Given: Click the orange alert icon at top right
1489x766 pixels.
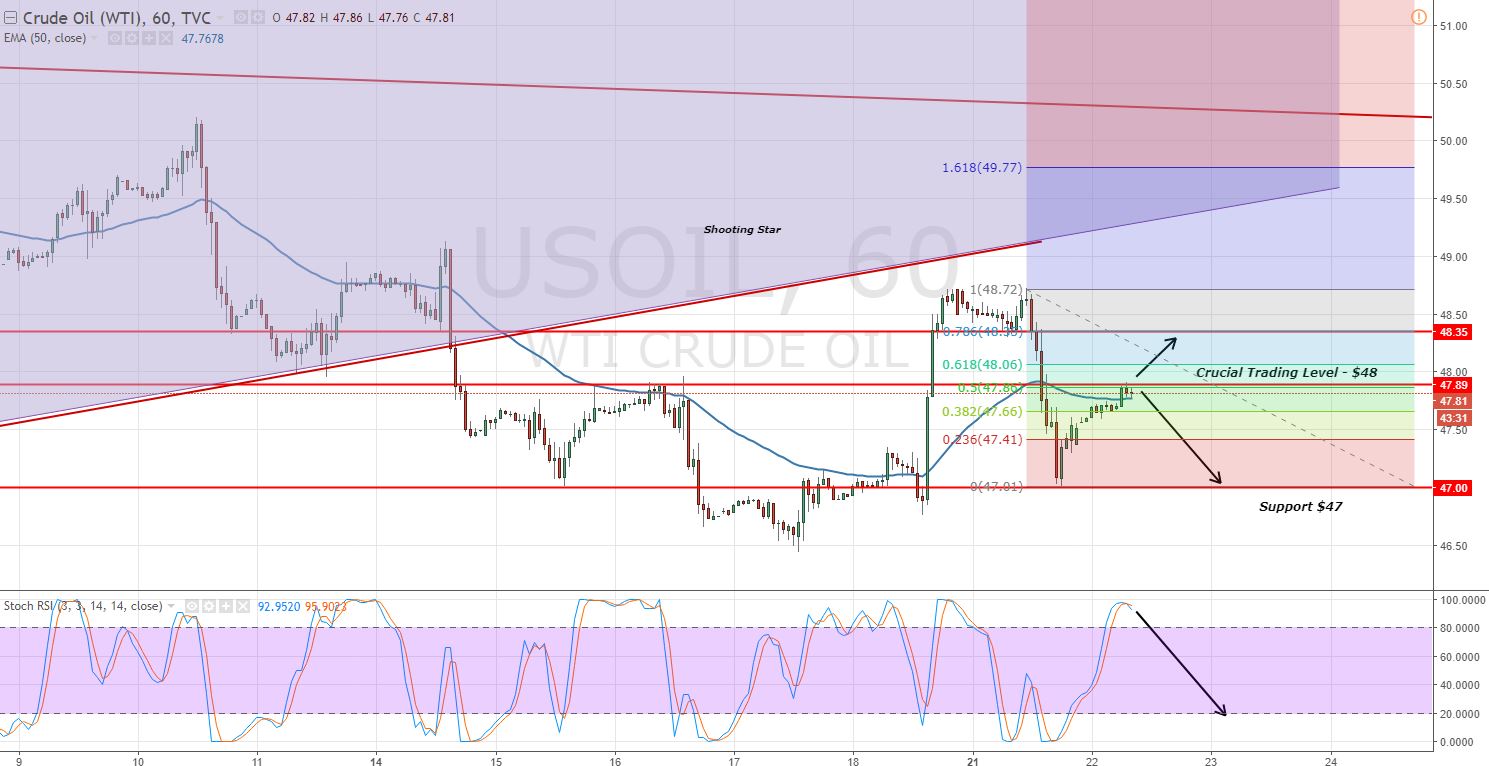Looking at the screenshot, I should [x=1418, y=17].
